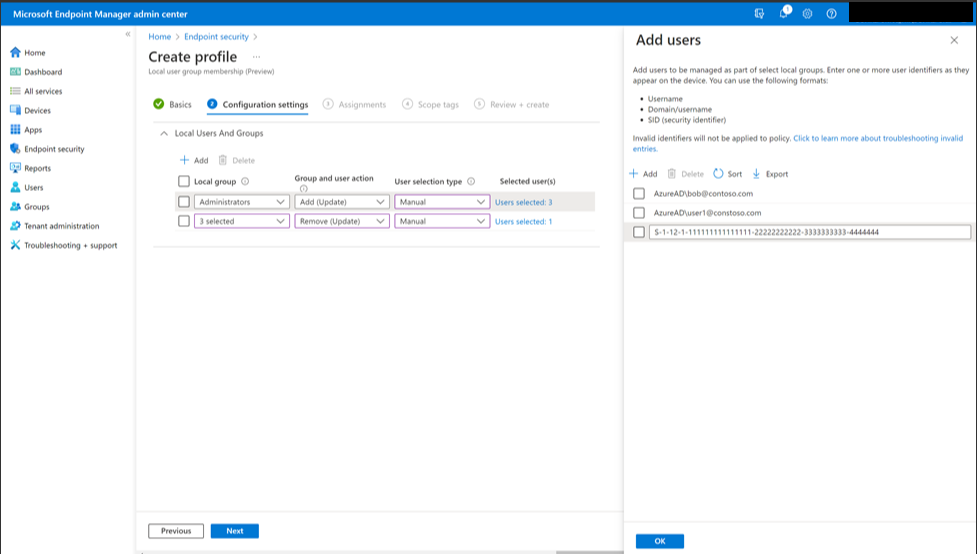This screenshot has width=977, height=554.
Task: Open the Add (Update) action dropdown
Action: (342, 202)
